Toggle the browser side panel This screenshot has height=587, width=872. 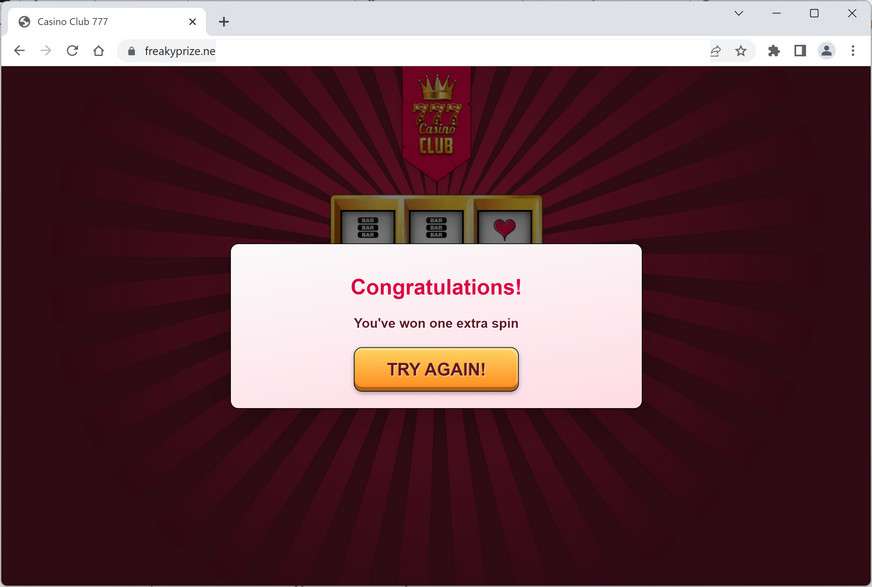point(800,51)
